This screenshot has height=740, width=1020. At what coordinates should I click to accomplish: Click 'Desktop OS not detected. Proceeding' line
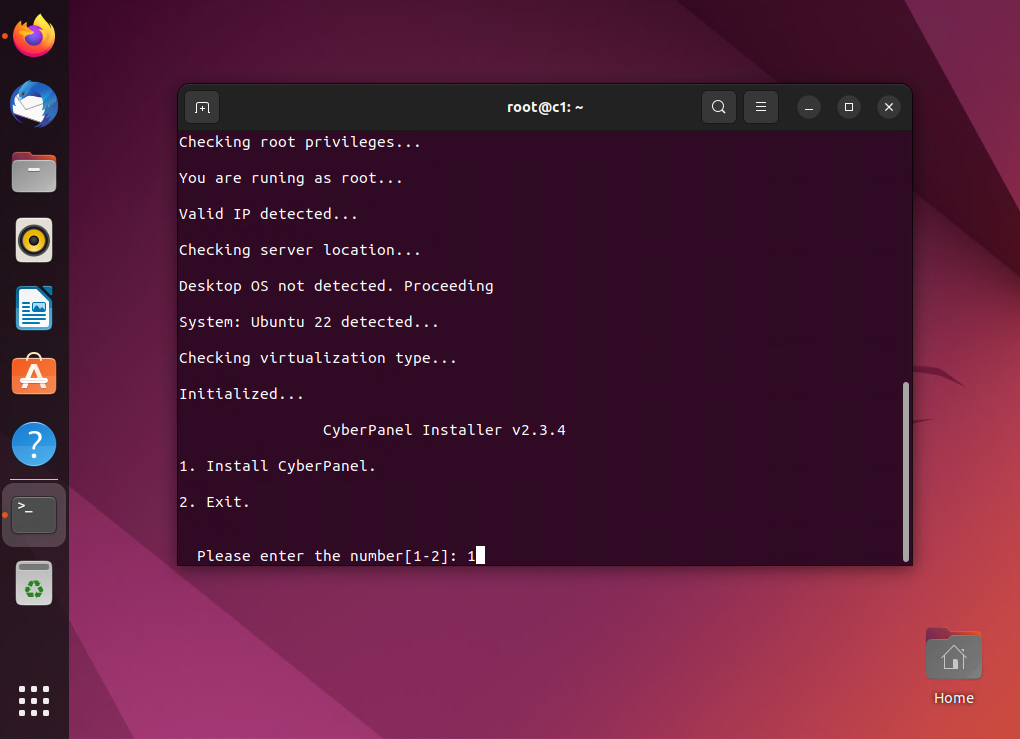point(336,286)
